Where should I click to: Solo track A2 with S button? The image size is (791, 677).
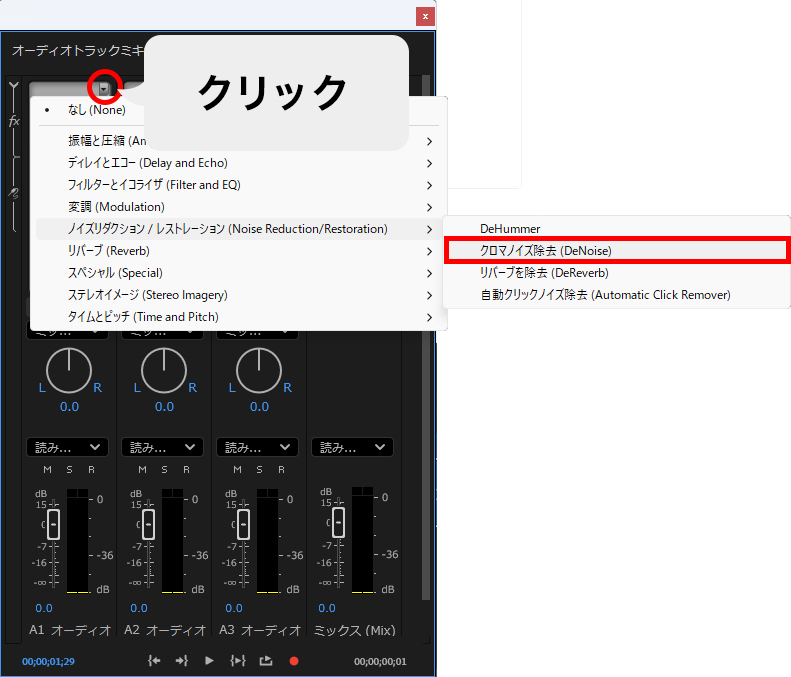(x=164, y=470)
